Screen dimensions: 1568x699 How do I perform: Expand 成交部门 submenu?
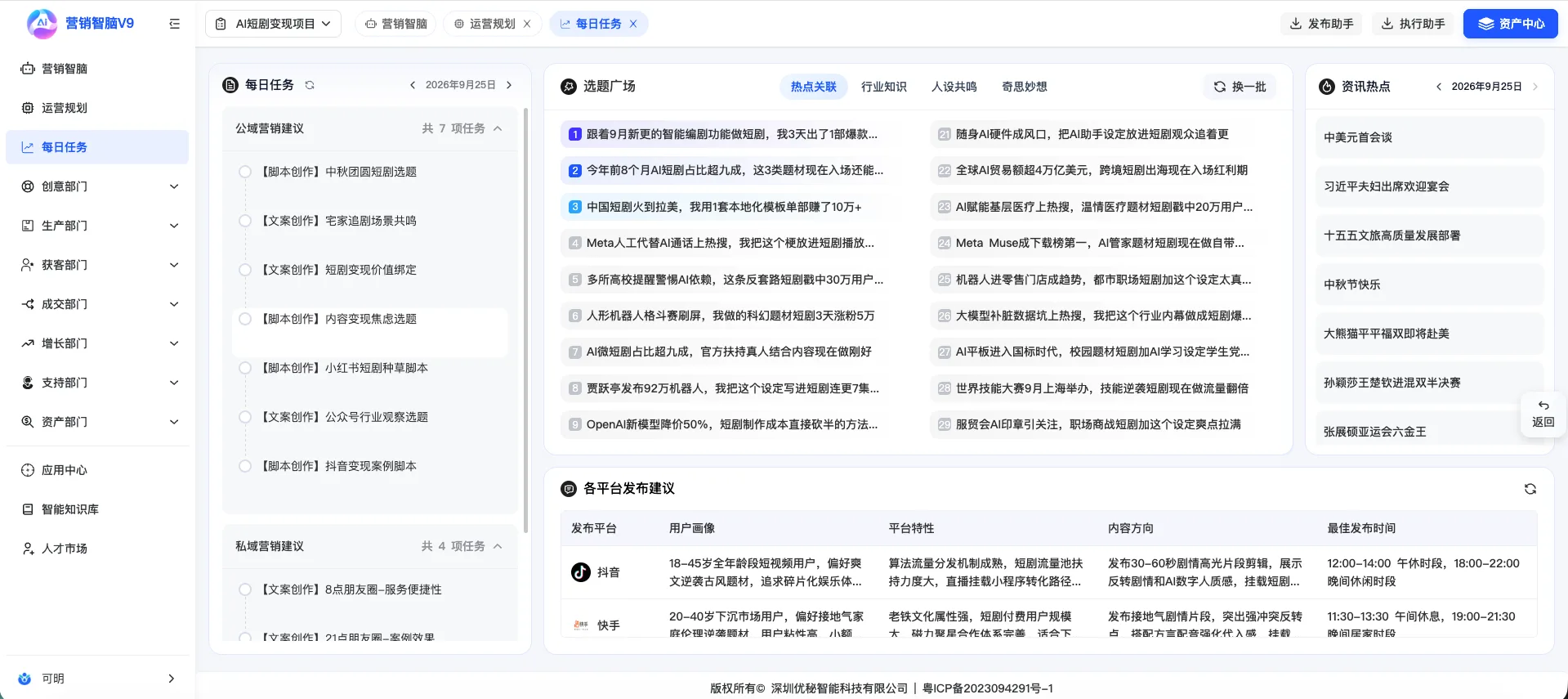click(x=174, y=304)
